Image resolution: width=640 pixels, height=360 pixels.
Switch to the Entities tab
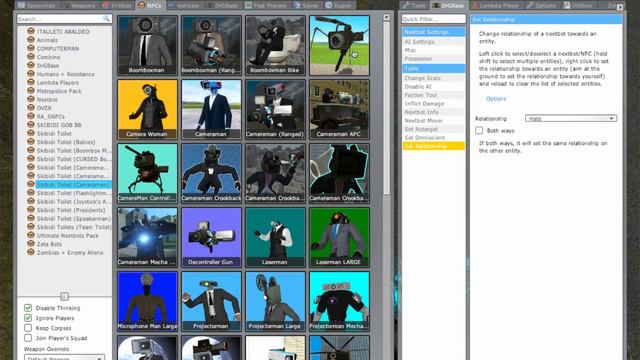click(117, 5)
